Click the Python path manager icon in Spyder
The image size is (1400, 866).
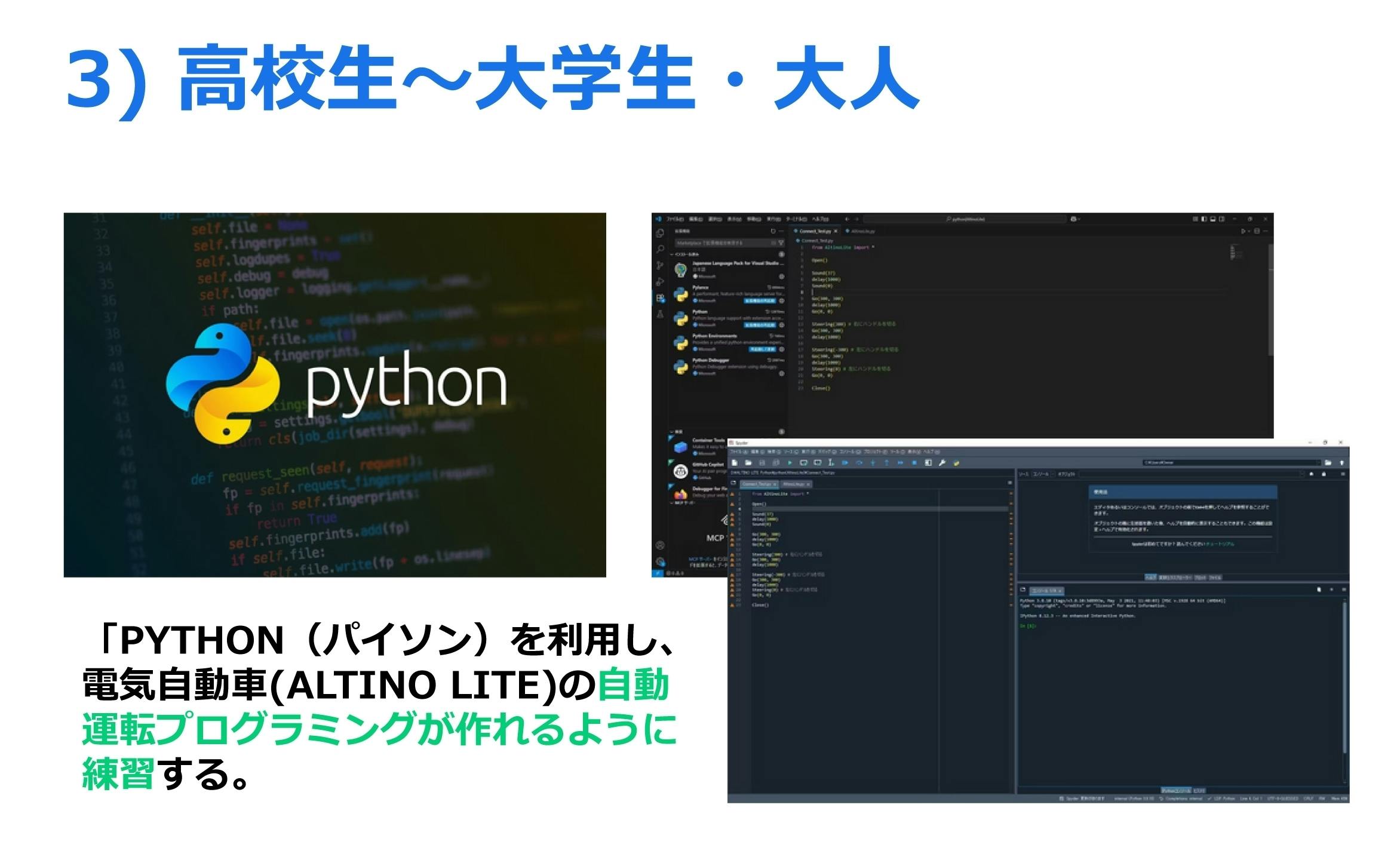click(x=956, y=463)
